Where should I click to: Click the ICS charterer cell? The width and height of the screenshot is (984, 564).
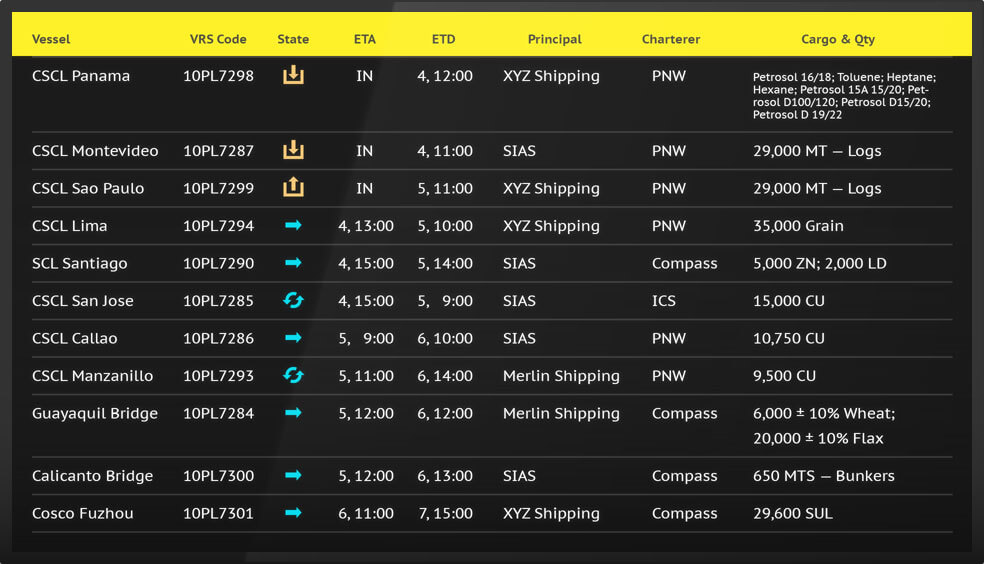click(x=663, y=301)
